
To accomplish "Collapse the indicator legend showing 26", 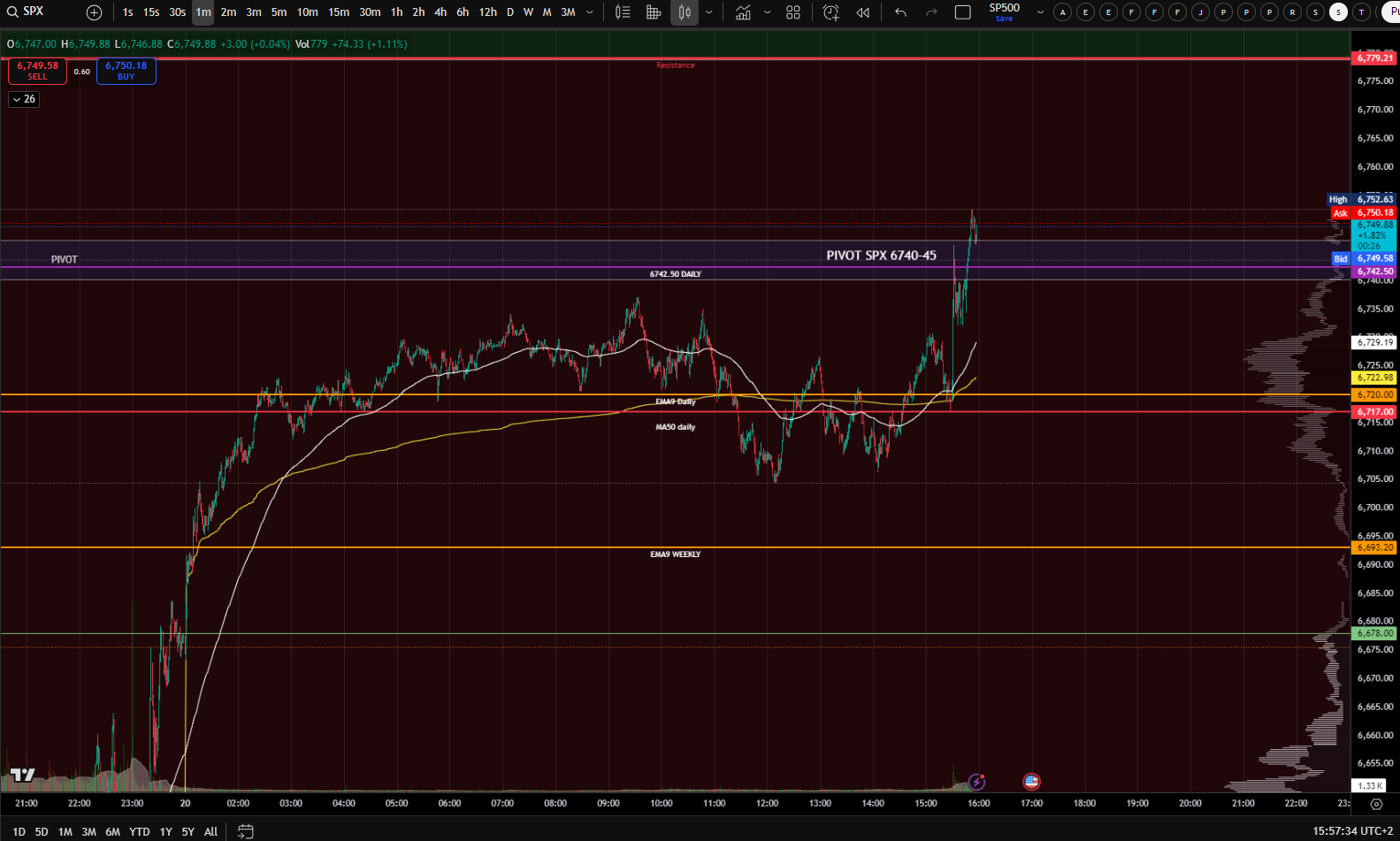I will (x=24, y=99).
